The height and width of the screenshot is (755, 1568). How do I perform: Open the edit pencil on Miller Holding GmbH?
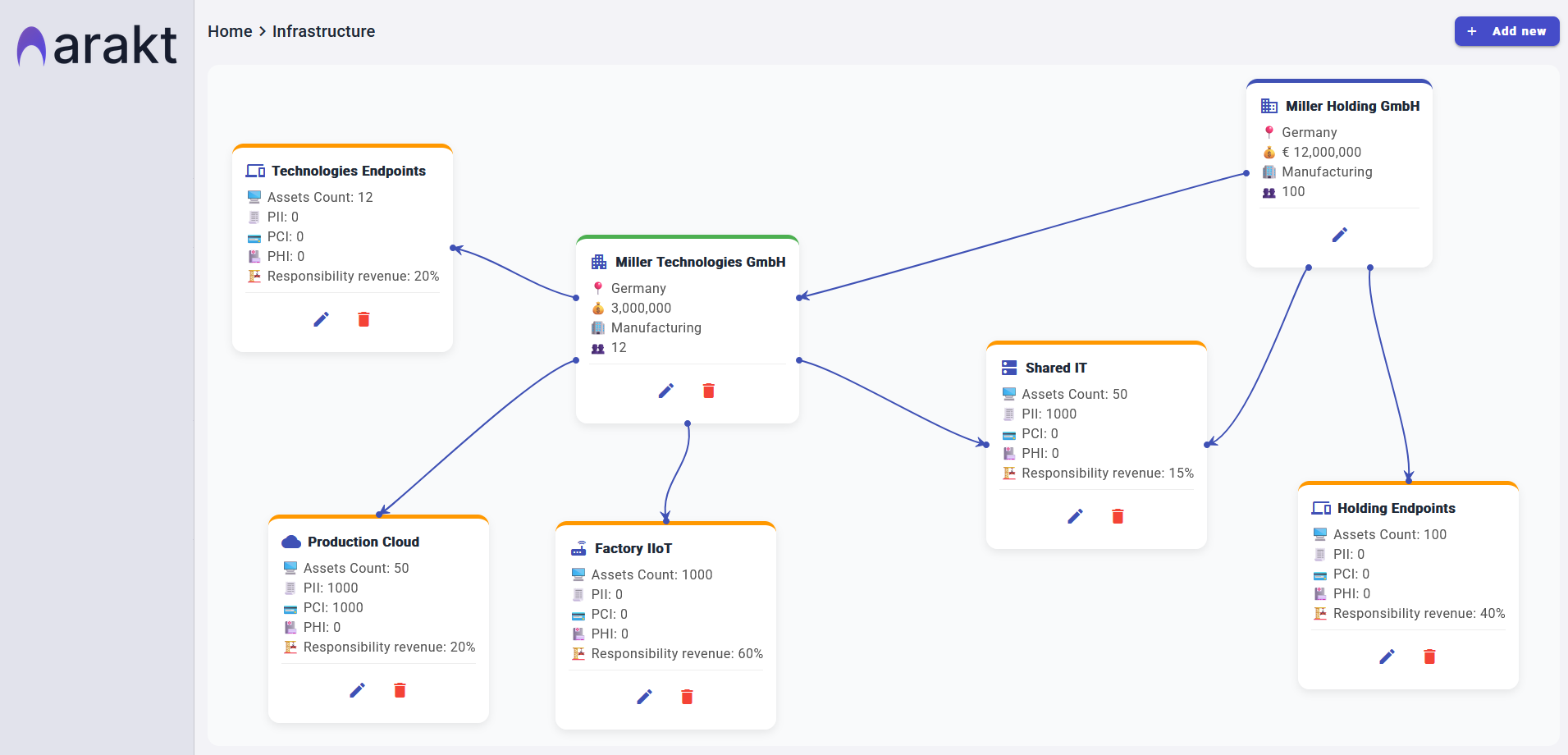(x=1339, y=235)
